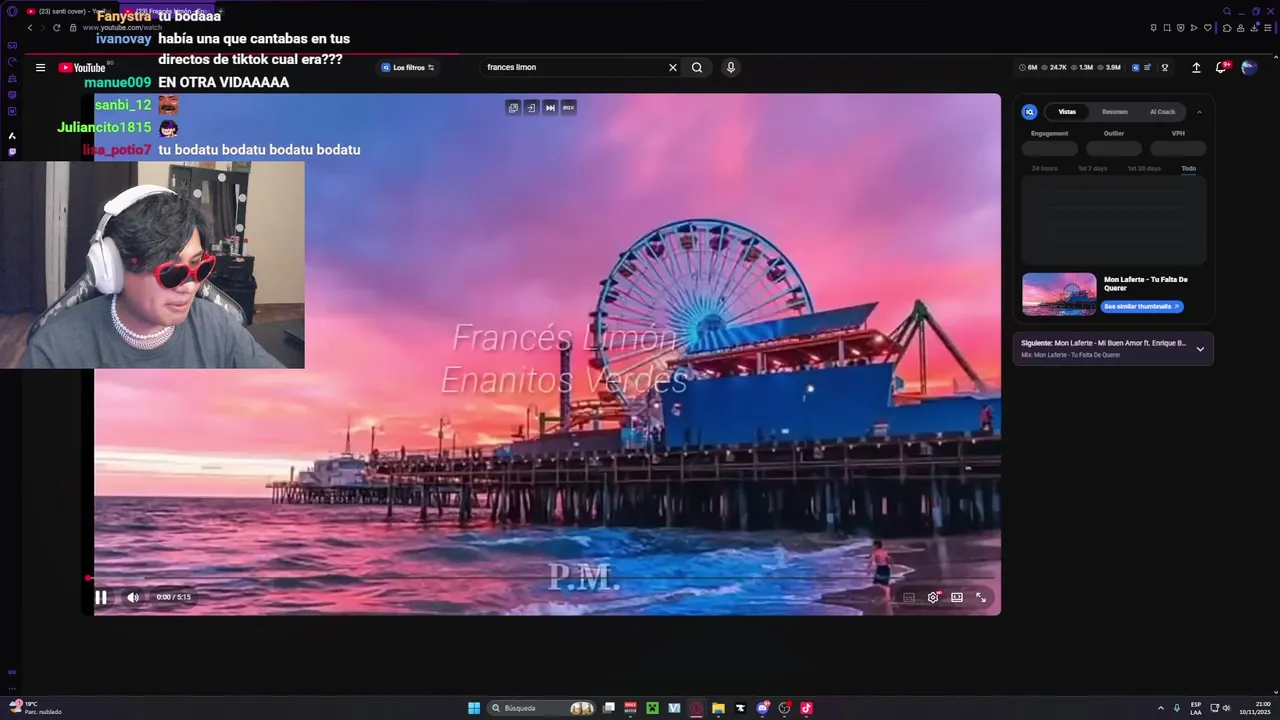Enter fullscreen video mode
1280x720 pixels.
[x=981, y=597]
